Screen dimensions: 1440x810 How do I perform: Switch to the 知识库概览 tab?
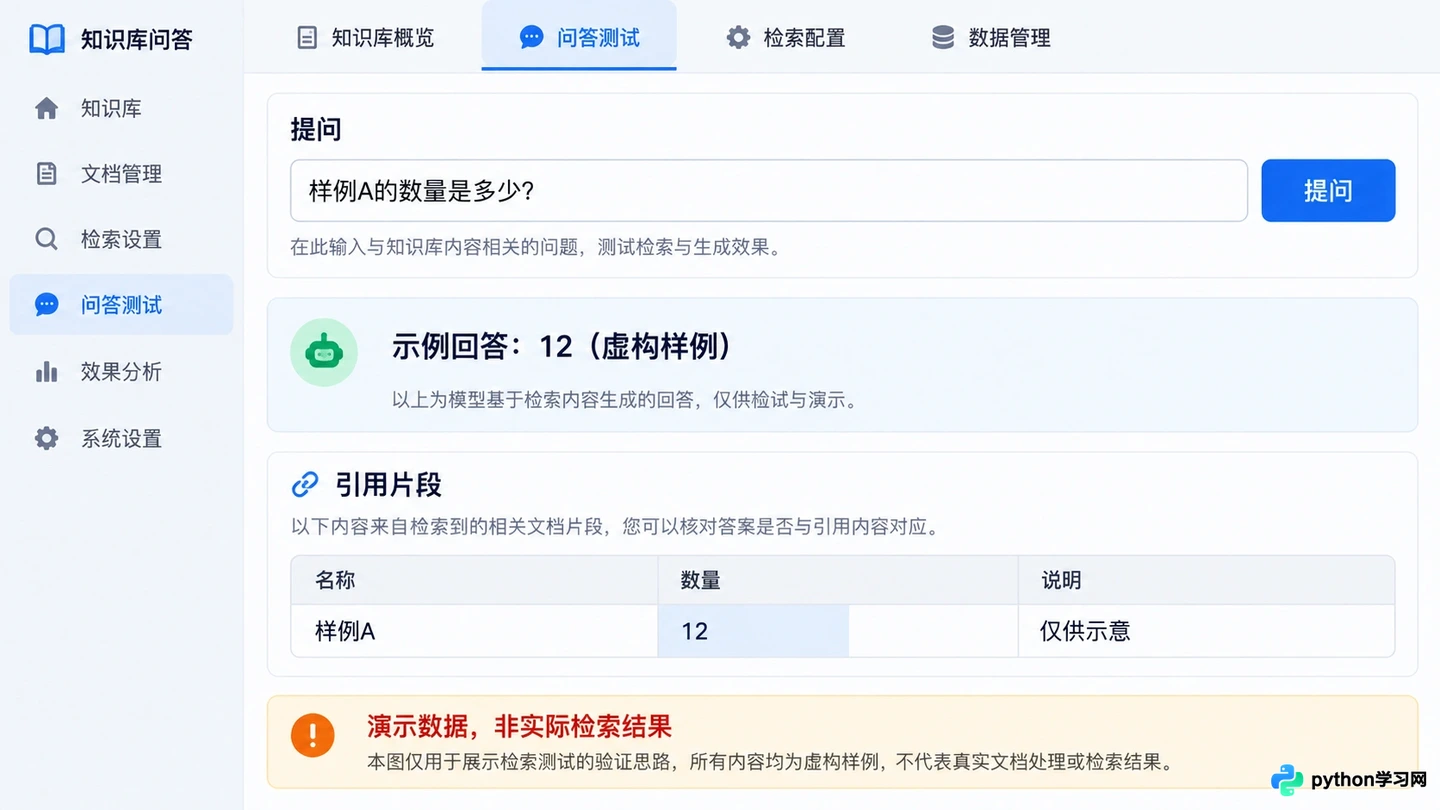(366, 38)
